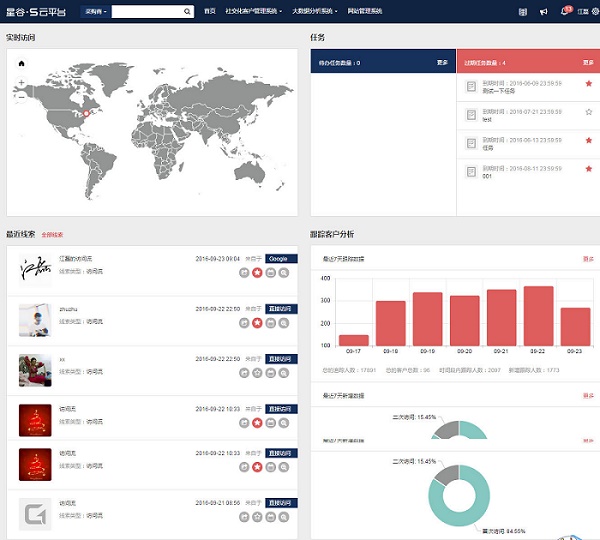Click the red 全部线索 link

(52, 235)
